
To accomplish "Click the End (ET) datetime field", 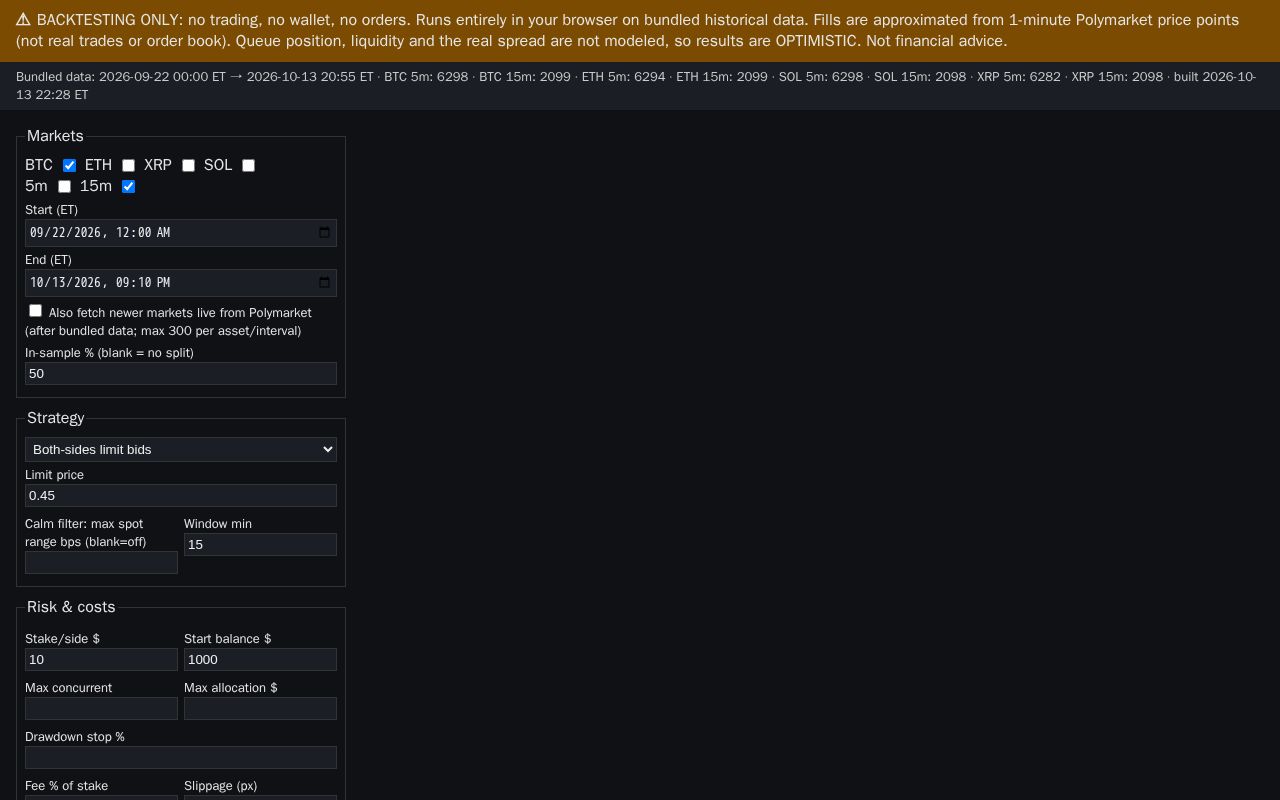I will pos(181,283).
